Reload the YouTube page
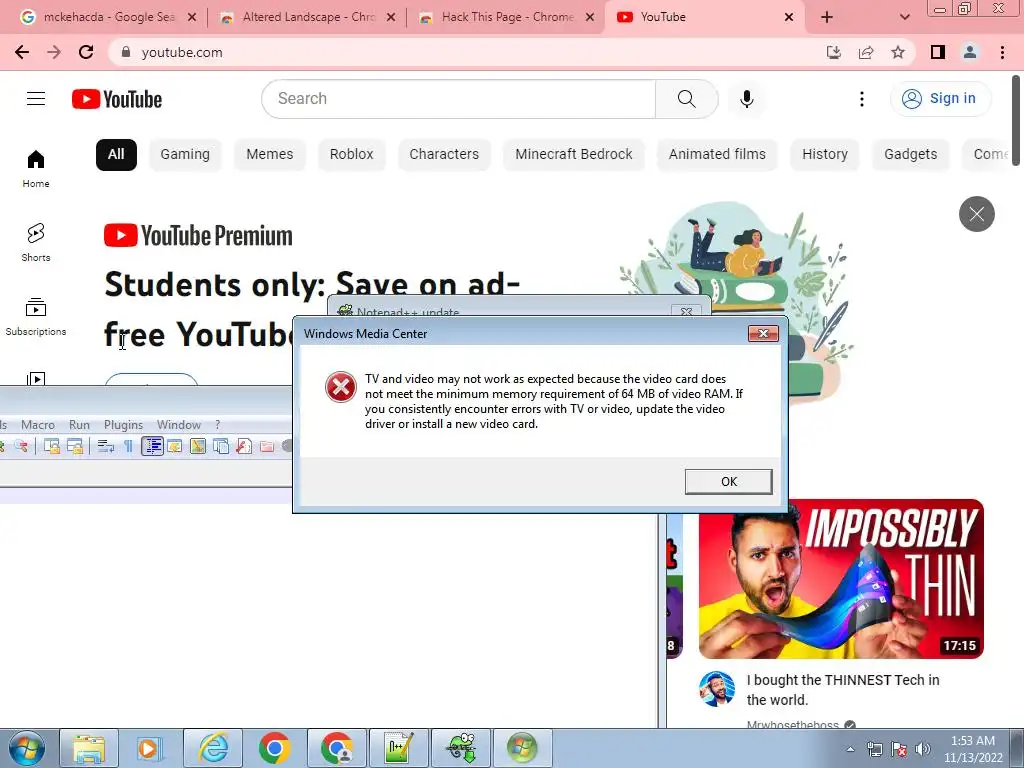The height and width of the screenshot is (768, 1024). pyautogui.click(x=86, y=52)
